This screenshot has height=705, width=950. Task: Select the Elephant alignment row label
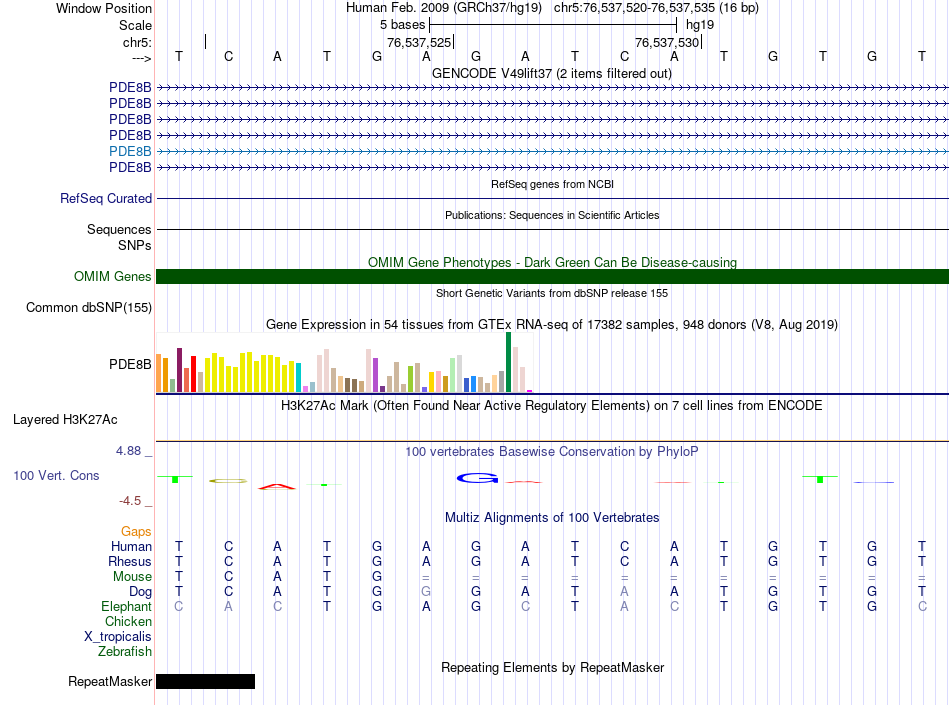[127, 606]
